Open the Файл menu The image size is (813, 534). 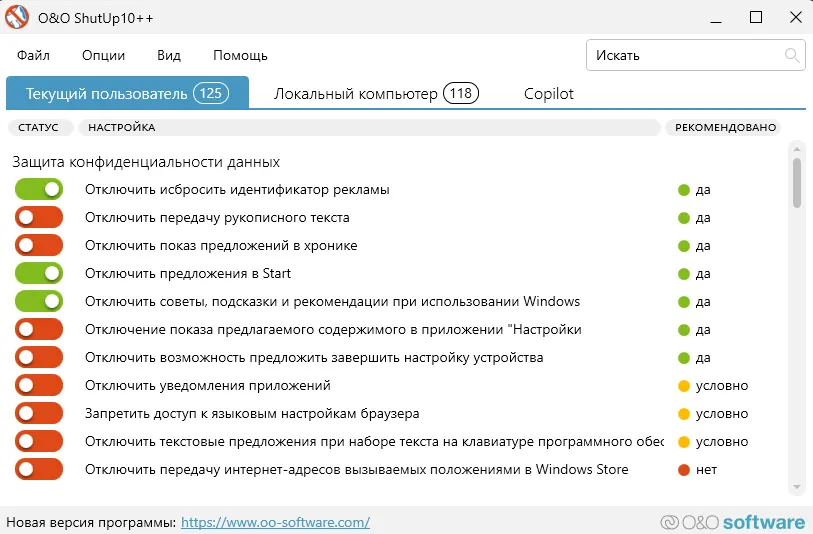(x=33, y=55)
